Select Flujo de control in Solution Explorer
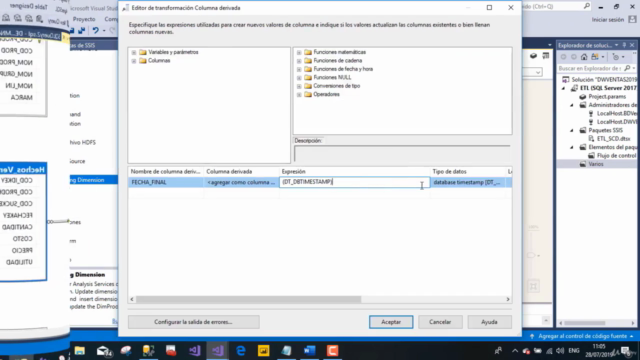Screen dimensions: 640x360 [616, 156]
